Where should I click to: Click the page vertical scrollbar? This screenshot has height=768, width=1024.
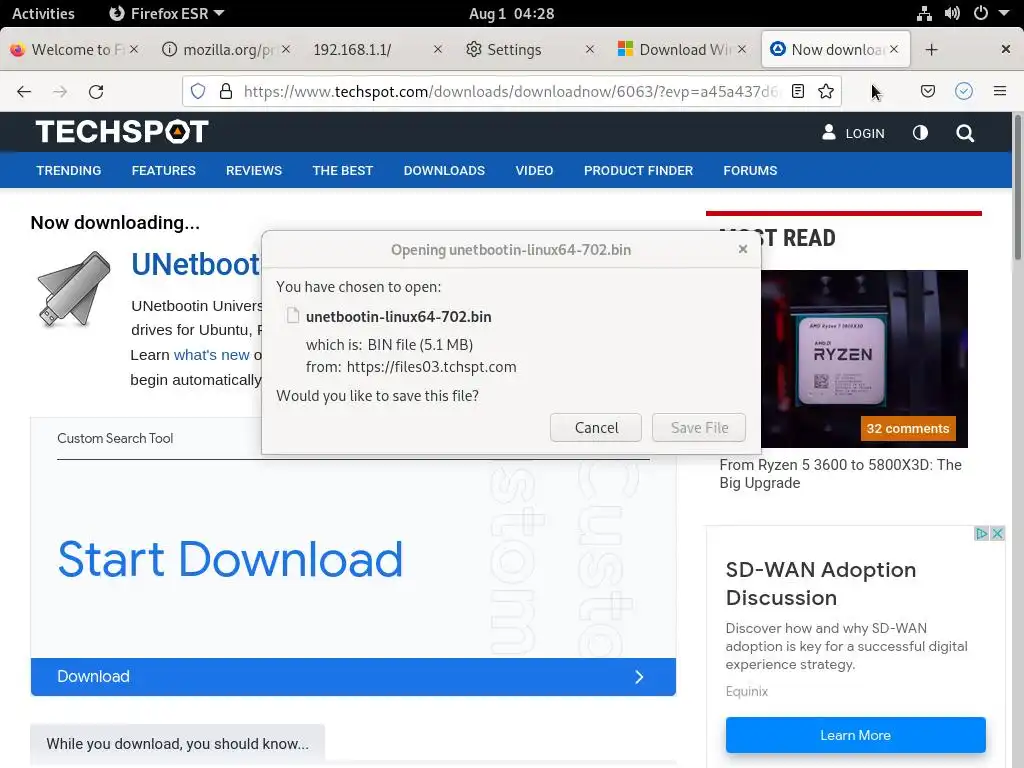click(x=1017, y=189)
